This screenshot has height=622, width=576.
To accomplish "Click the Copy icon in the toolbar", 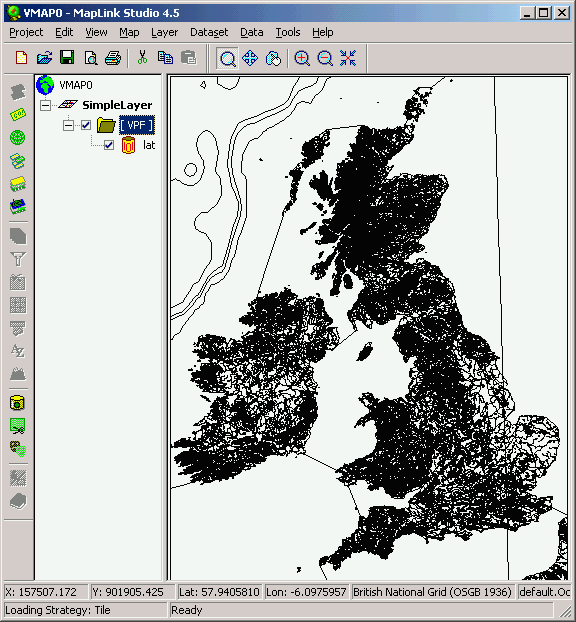I will (x=165, y=58).
